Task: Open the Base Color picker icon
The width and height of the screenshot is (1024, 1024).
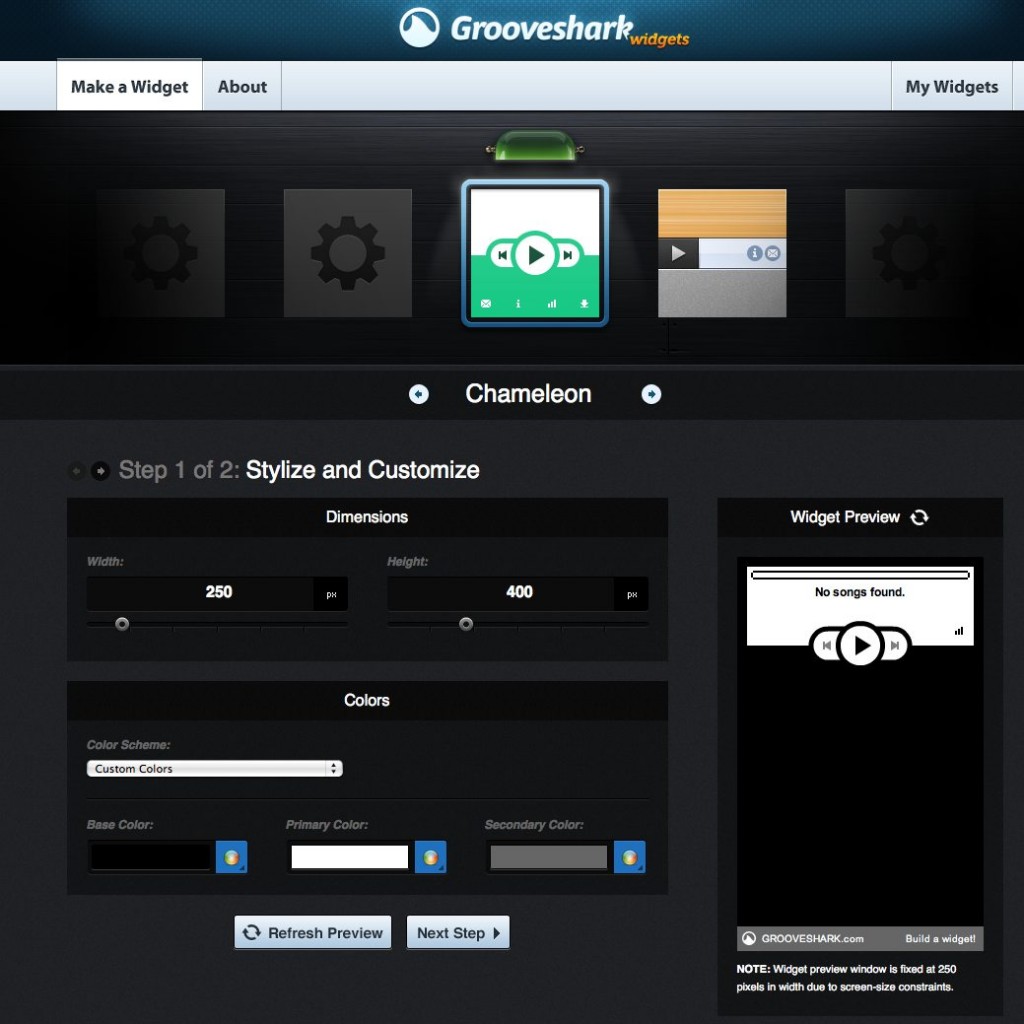Action: pos(231,857)
